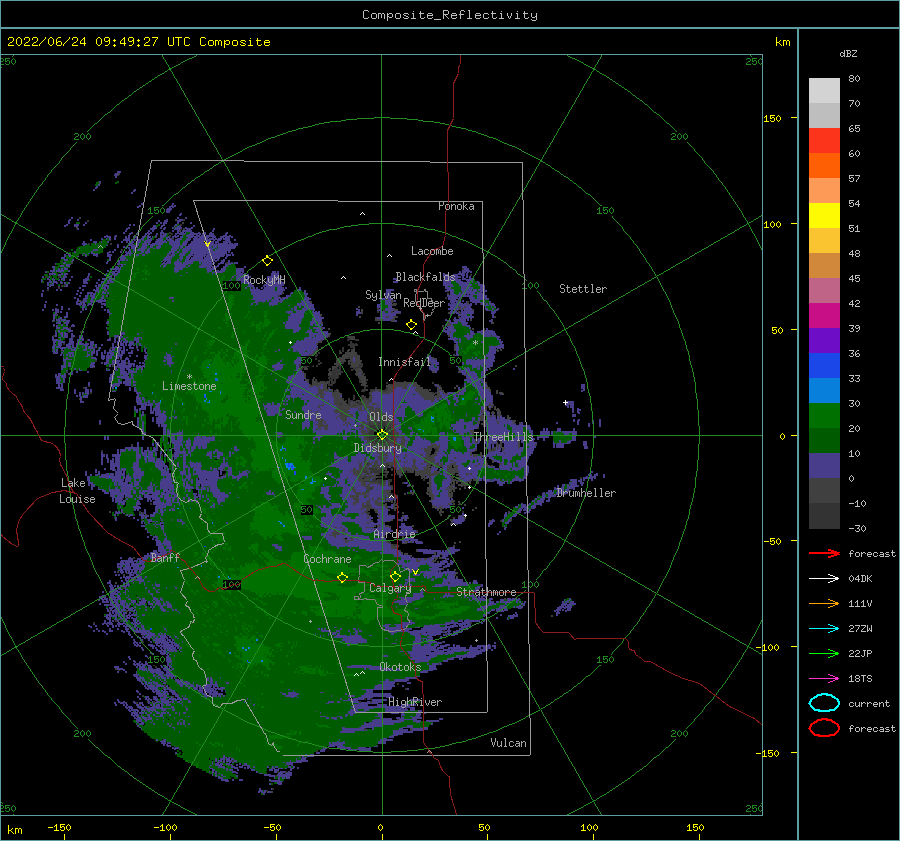Click the orange 111V arrow symbol
900x841 pixels.
824,603
